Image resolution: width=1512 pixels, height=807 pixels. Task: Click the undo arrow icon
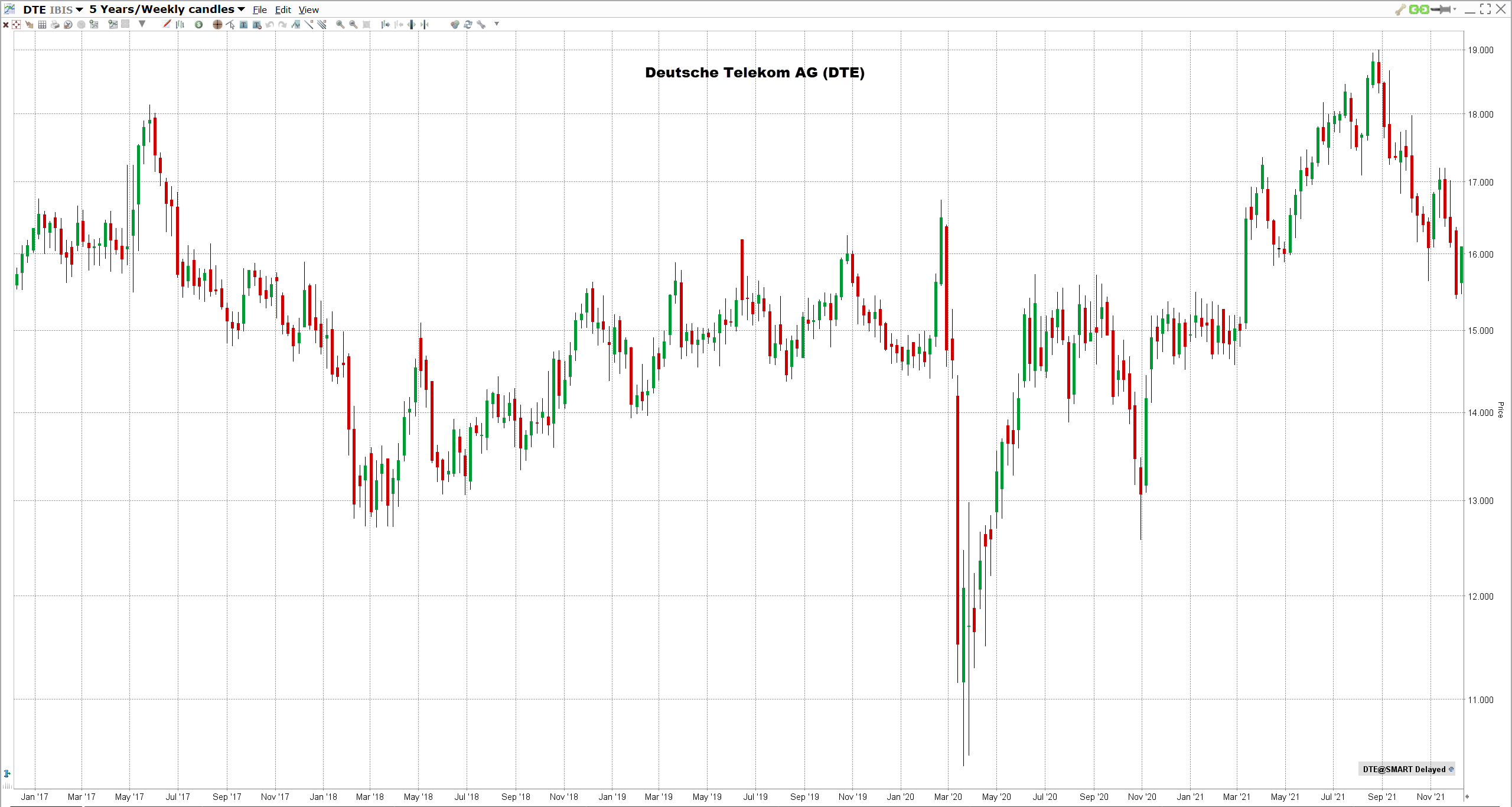tap(269, 25)
